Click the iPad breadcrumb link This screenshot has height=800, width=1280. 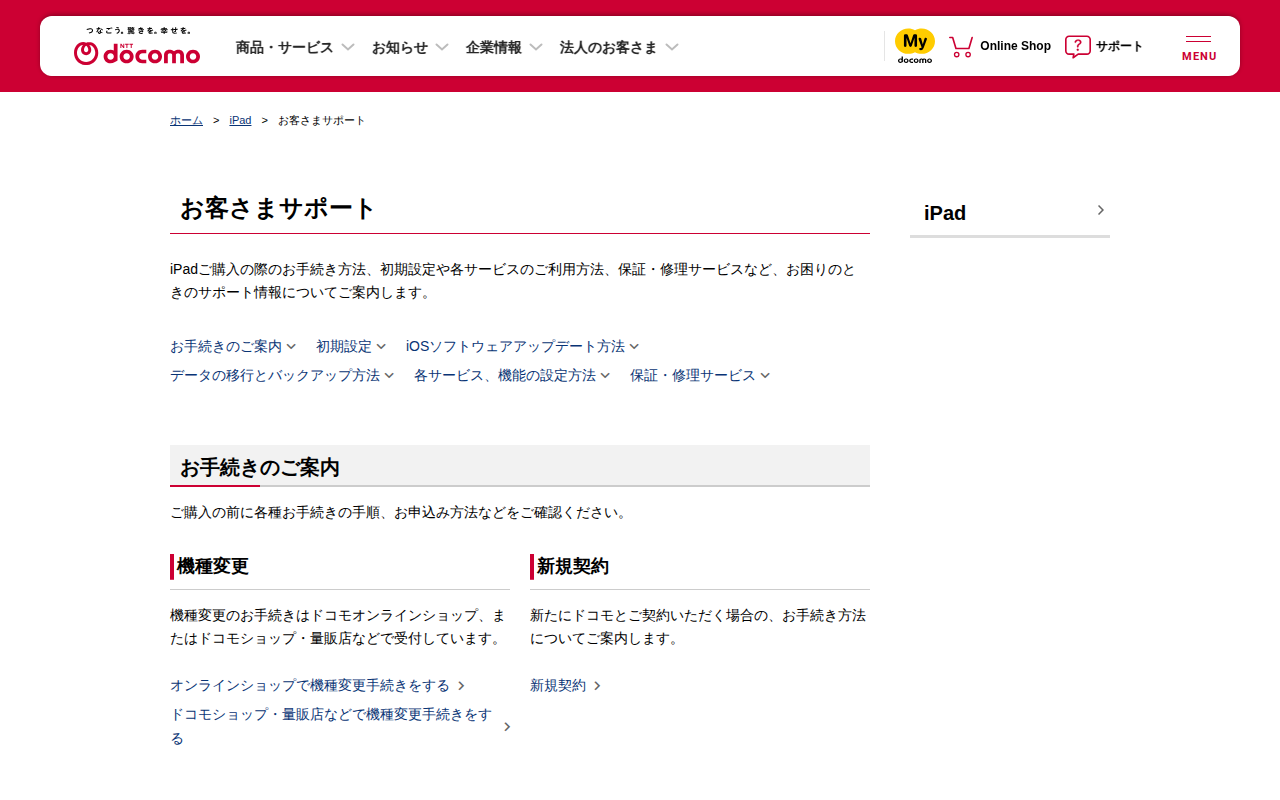[x=240, y=121]
